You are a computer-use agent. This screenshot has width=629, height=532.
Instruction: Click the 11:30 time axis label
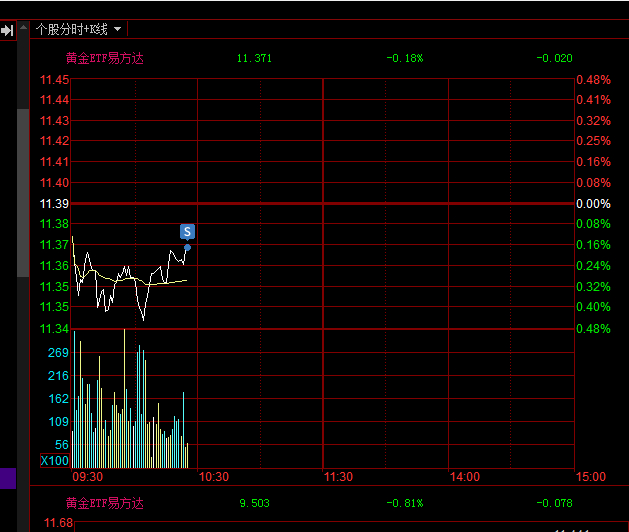point(338,477)
